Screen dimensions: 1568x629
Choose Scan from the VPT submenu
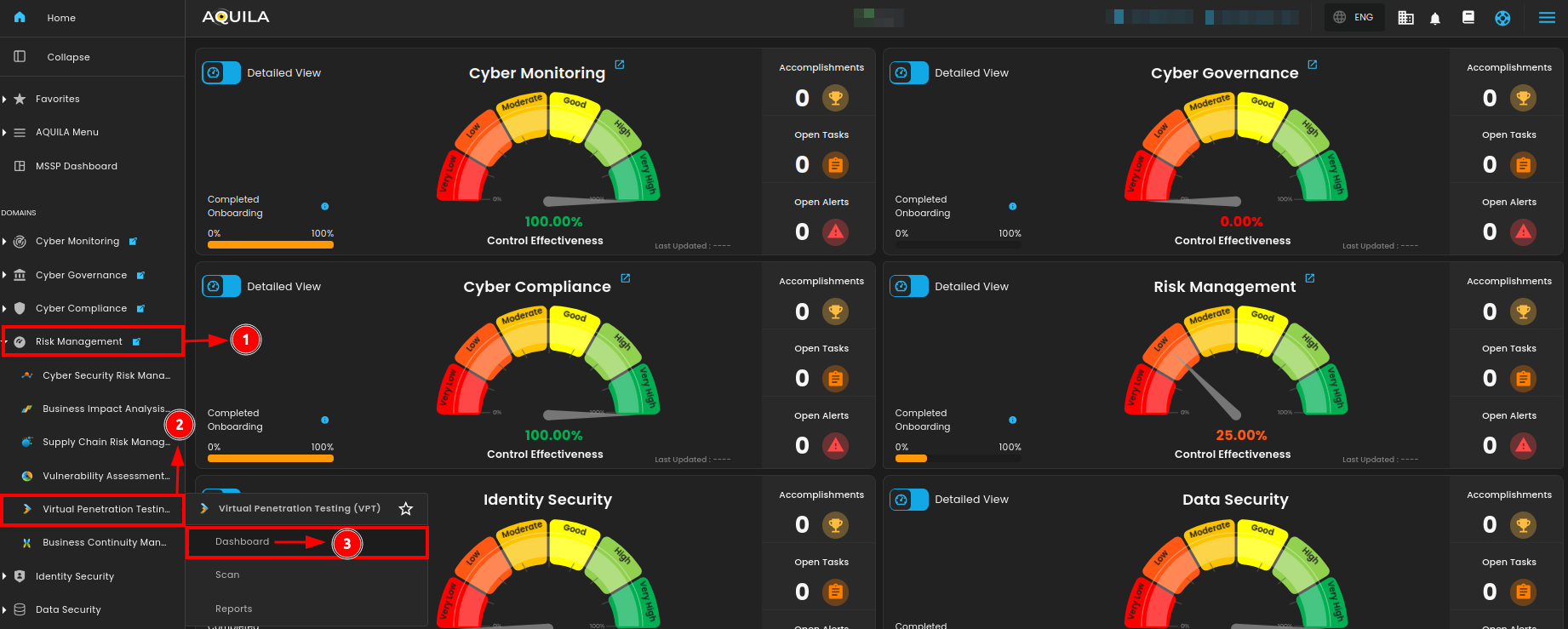(227, 575)
